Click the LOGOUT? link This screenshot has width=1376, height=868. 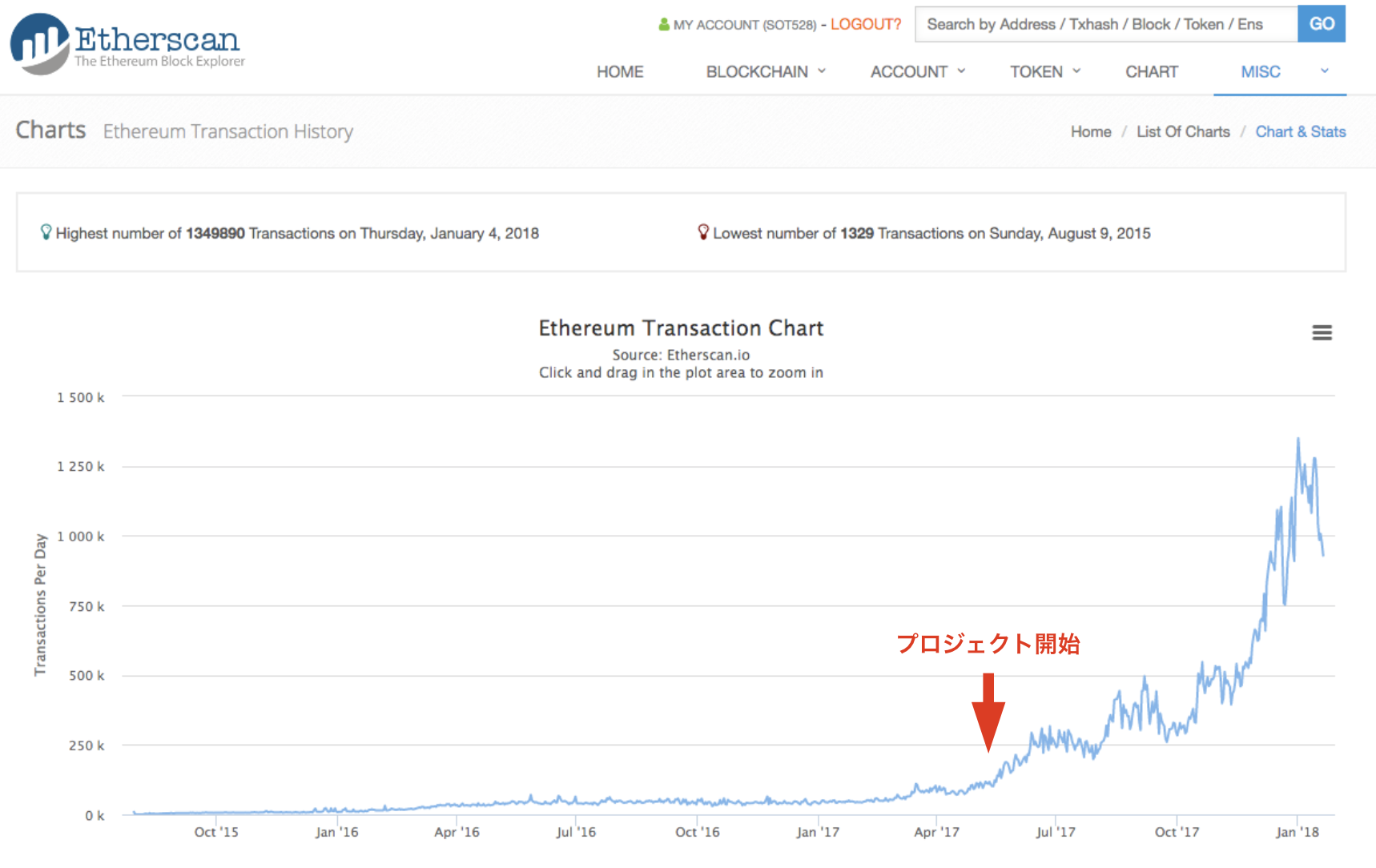click(x=866, y=25)
